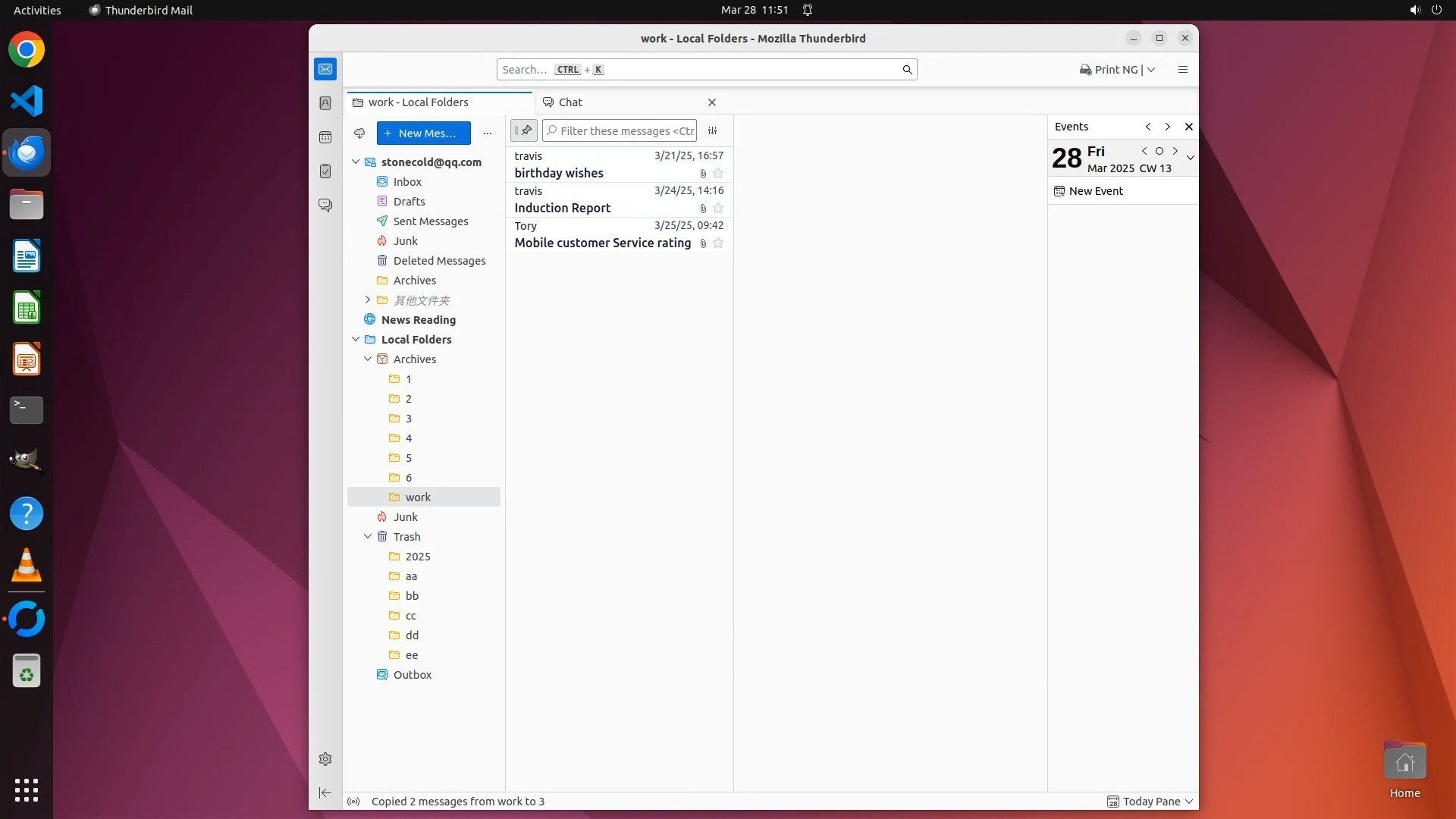This screenshot has width=1456, height=819.
Task: Open Thunderbird settings gear icon
Action: coord(325,759)
